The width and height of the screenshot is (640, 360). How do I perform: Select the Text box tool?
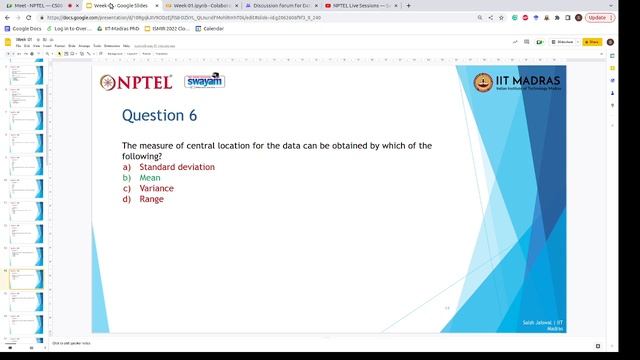(x=66, y=53)
